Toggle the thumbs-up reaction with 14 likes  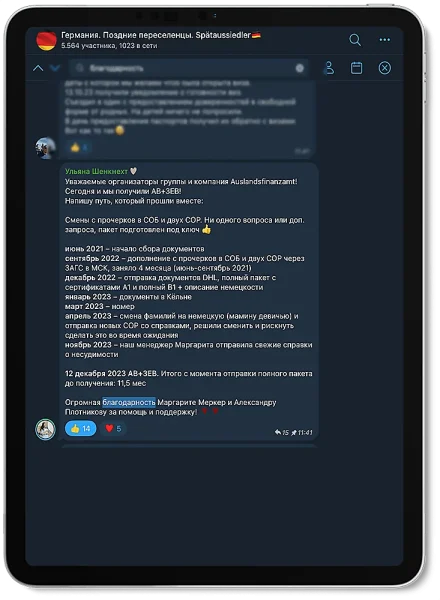point(80,429)
